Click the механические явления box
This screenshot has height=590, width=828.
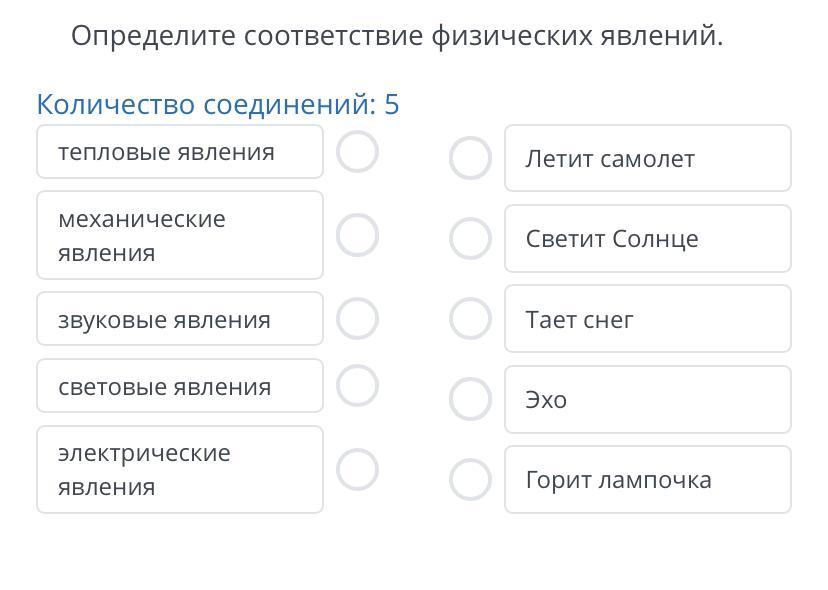click(180, 235)
